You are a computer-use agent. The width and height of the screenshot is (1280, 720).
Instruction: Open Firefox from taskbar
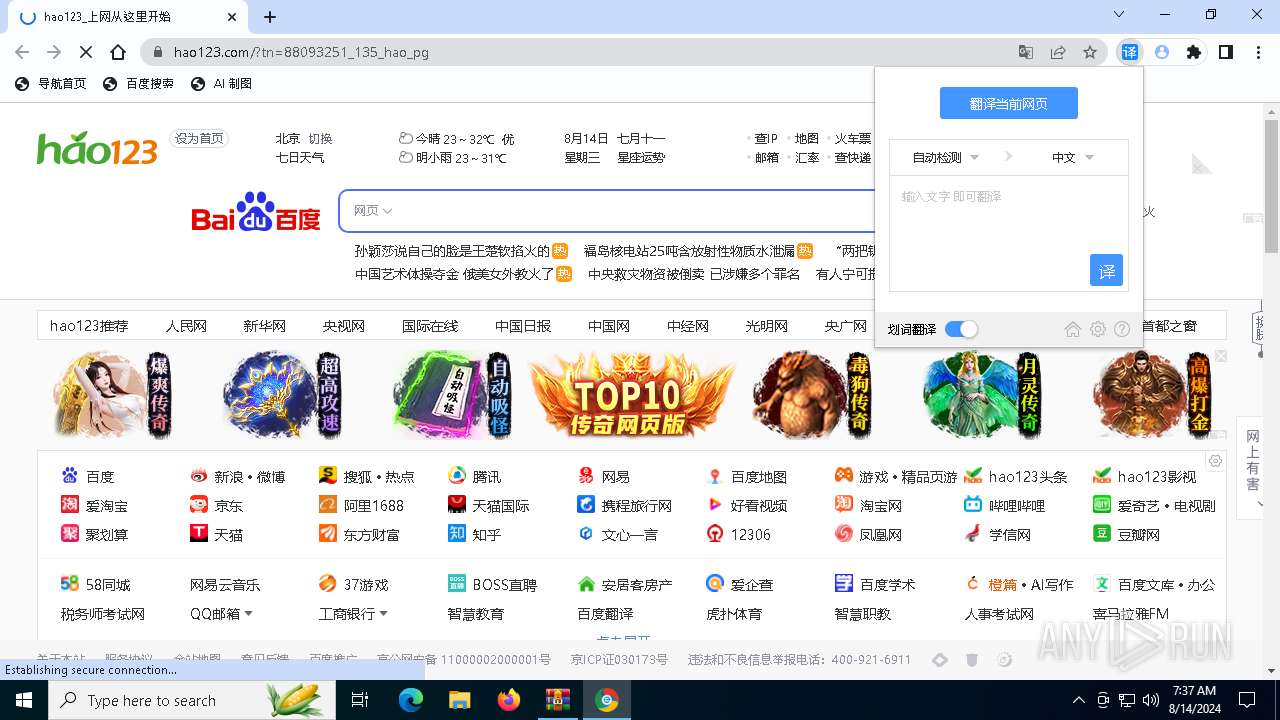[x=508, y=700]
